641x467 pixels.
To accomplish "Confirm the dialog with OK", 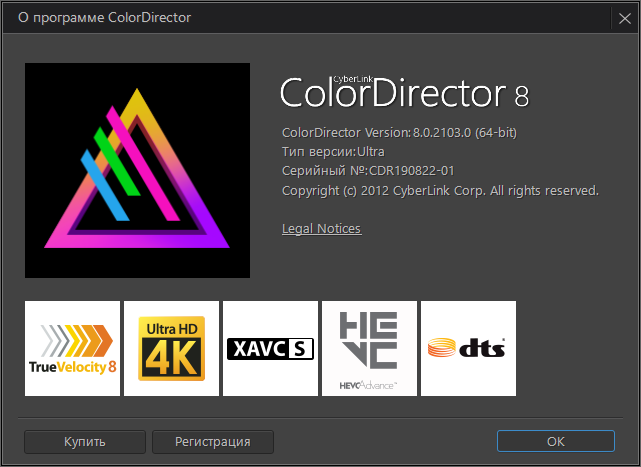I will (555, 441).
